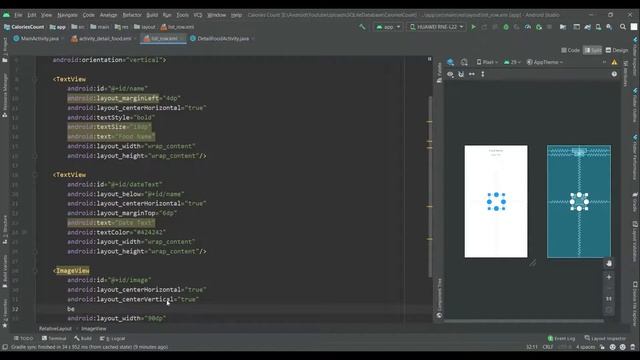Image resolution: width=640 pixels, height=360 pixels.
Task: Collapse the ImageView tag fold marker
Action: [35, 271]
